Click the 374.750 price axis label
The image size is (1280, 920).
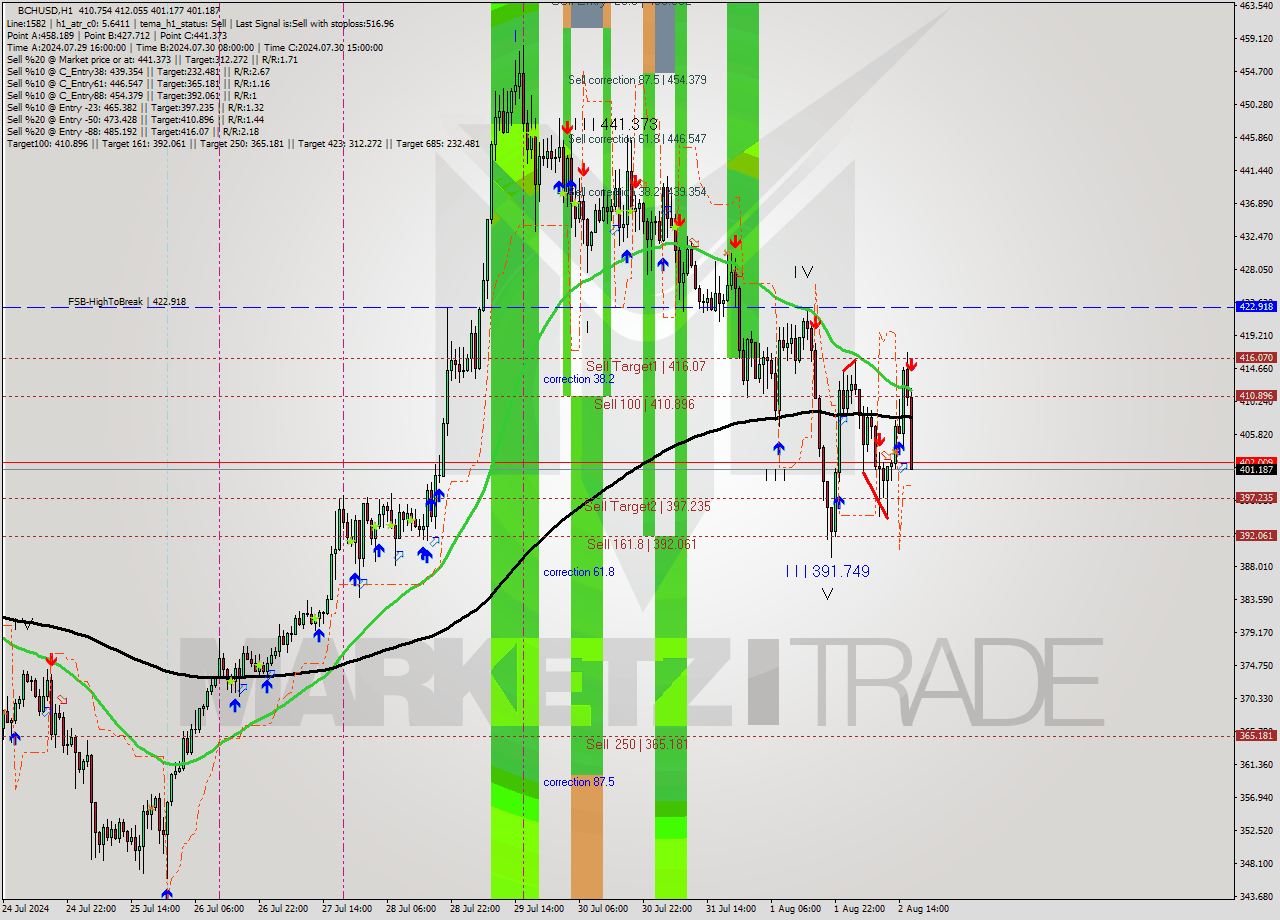(x=1254, y=665)
